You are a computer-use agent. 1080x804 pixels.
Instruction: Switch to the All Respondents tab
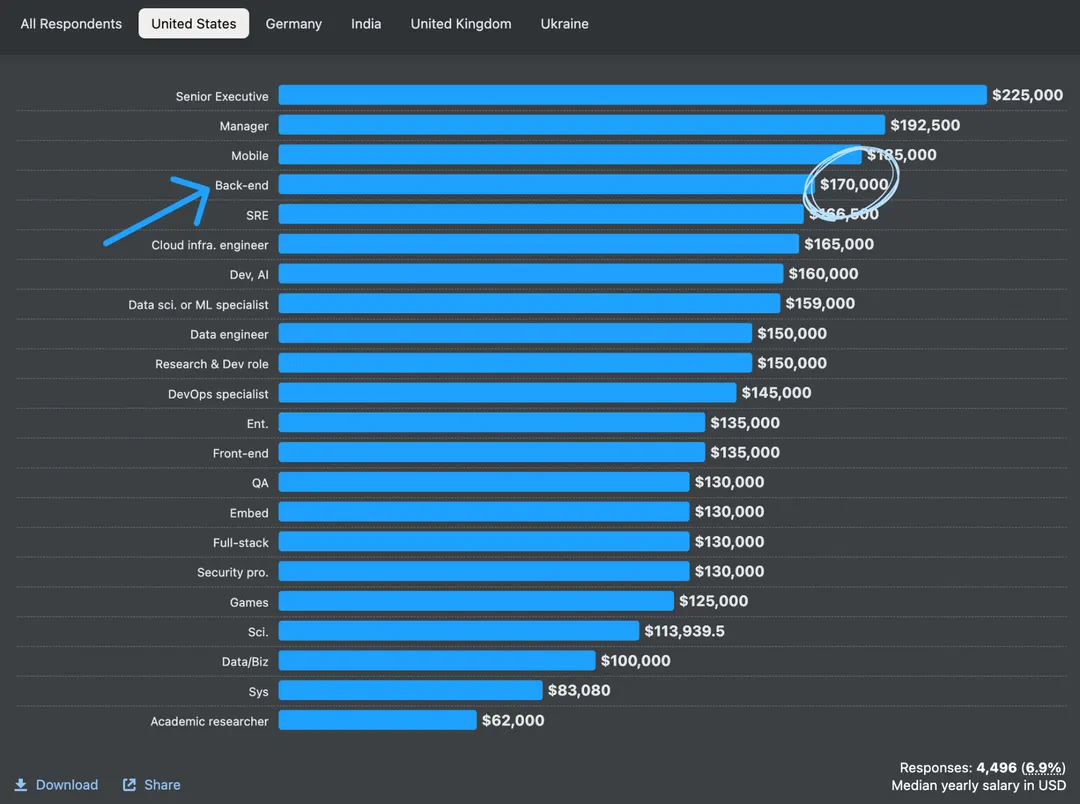71,23
